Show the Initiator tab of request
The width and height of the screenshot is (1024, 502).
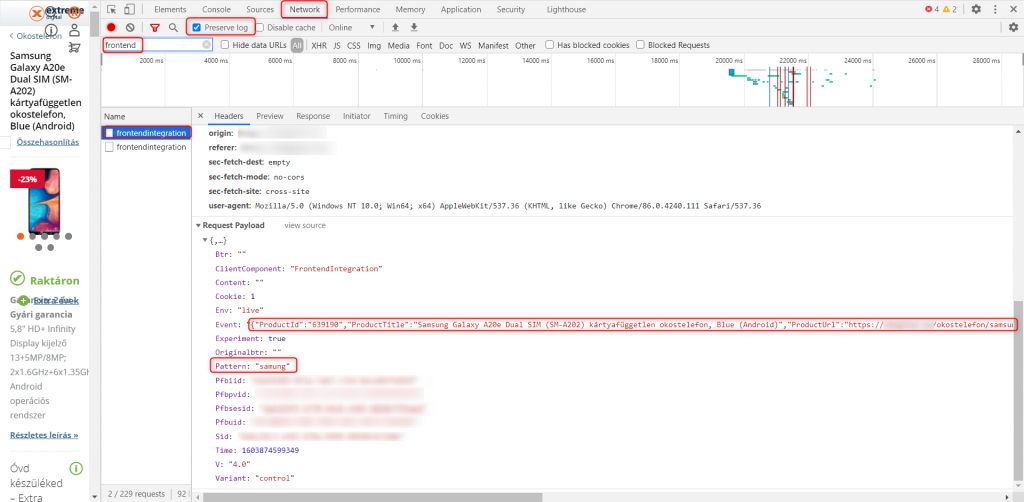click(357, 116)
